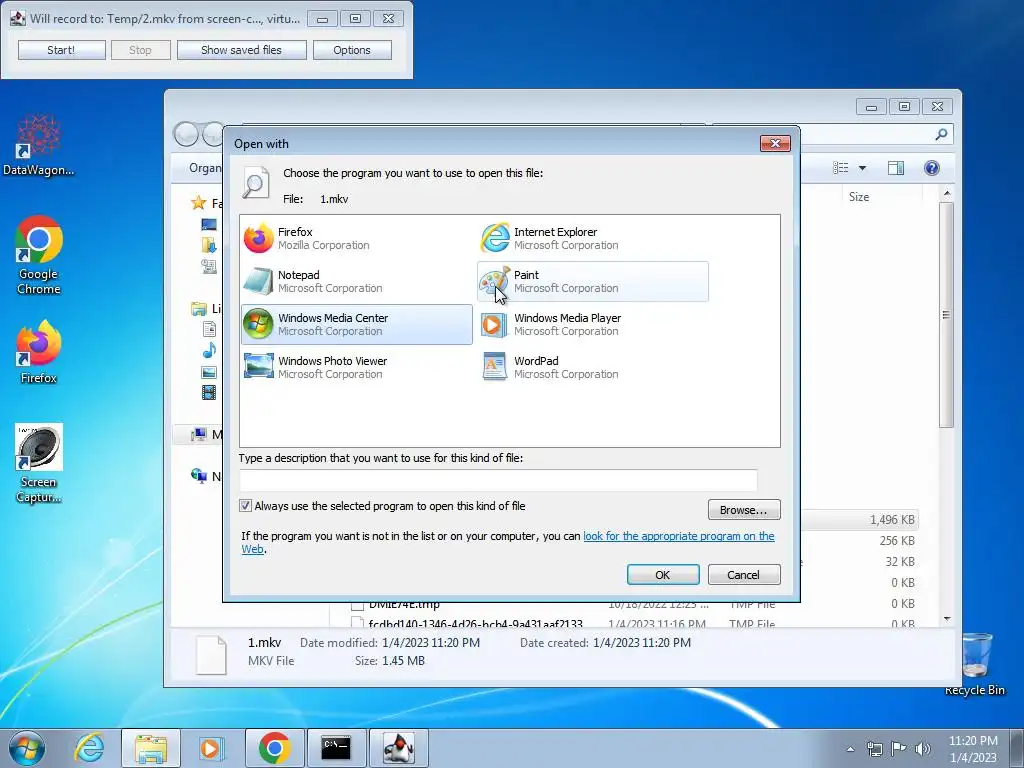Confirm with the OK button

(663, 575)
